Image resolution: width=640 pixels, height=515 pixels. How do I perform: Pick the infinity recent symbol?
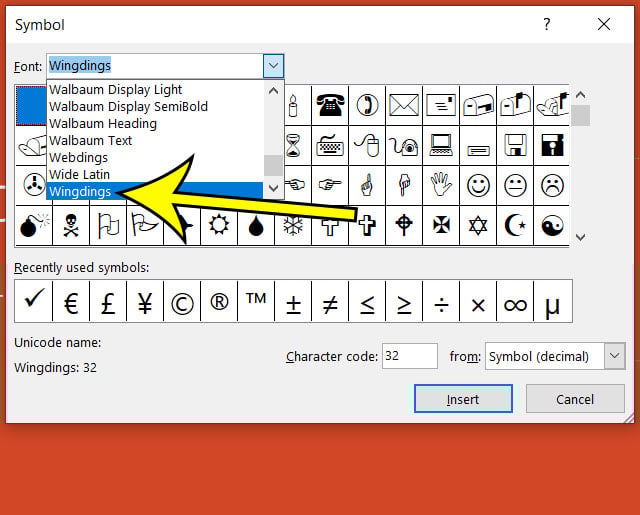pyautogui.click(x=515, y=301)
